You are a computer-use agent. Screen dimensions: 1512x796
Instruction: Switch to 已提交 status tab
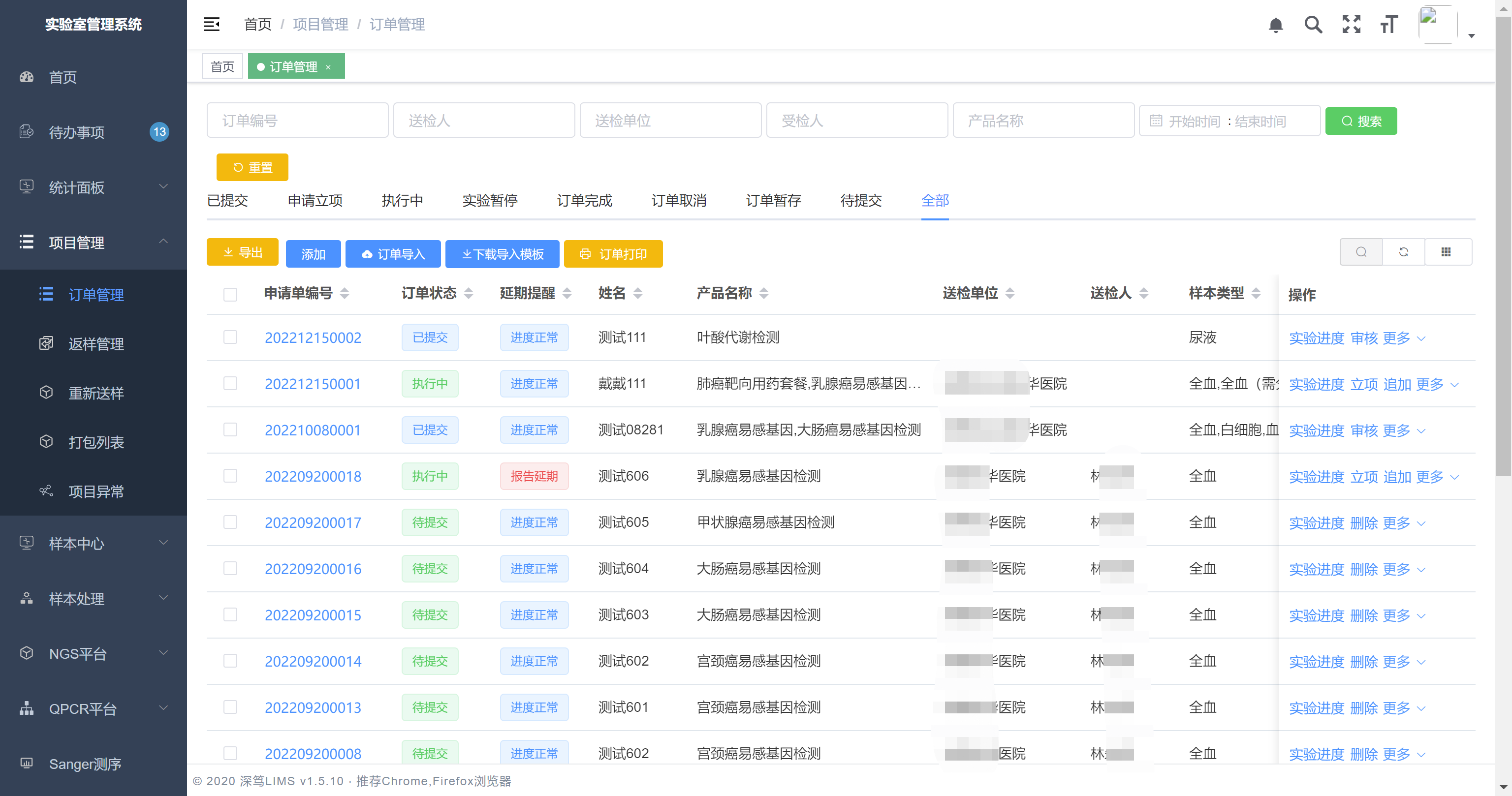(x=227, y=201)
